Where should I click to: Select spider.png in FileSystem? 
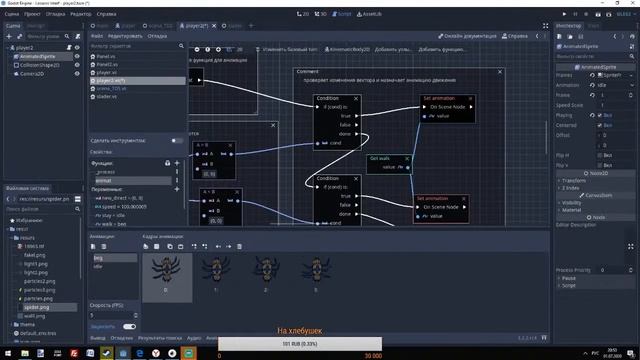(x=37, y=307)
